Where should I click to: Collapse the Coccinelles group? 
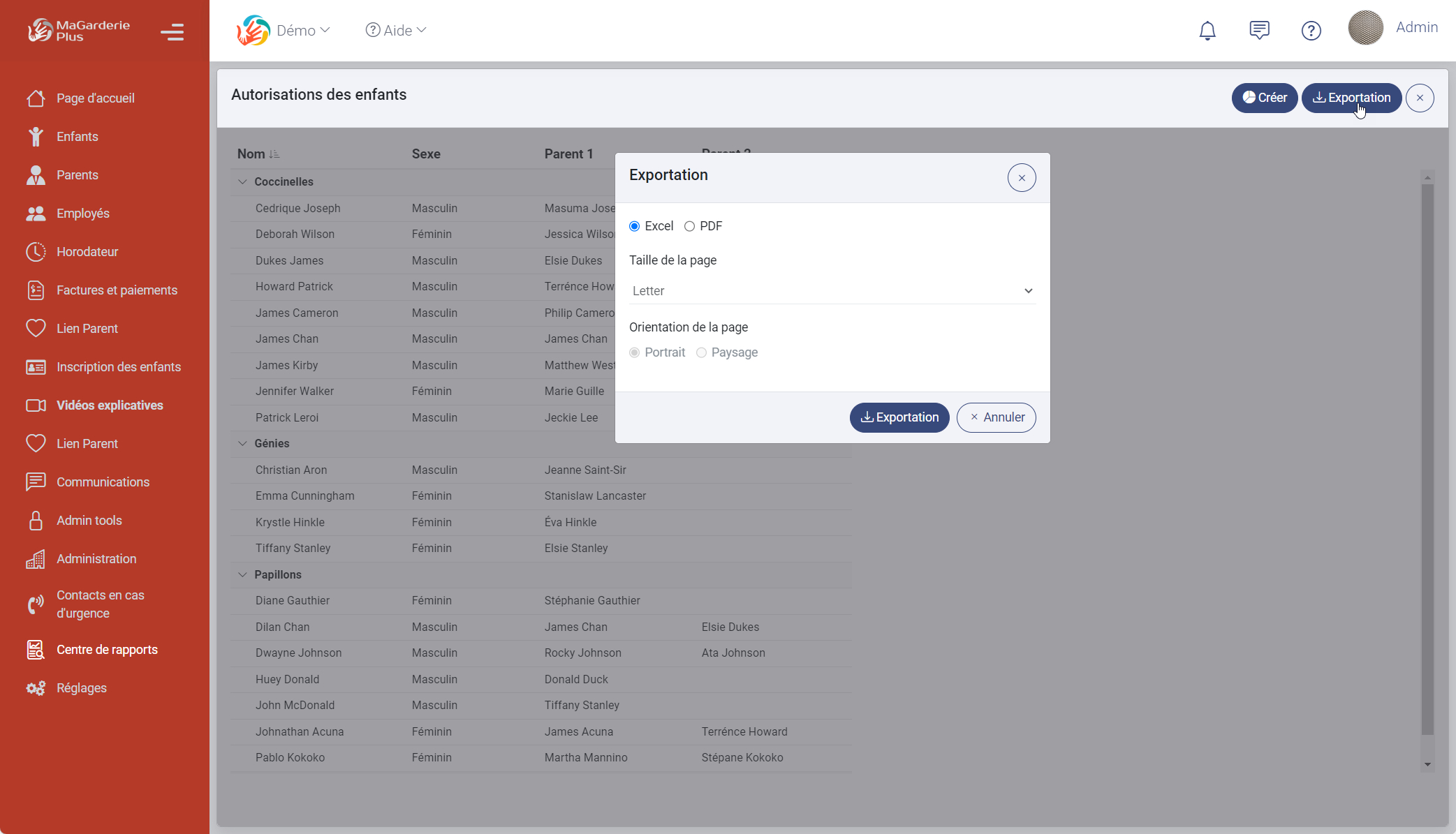pos(242,181)
